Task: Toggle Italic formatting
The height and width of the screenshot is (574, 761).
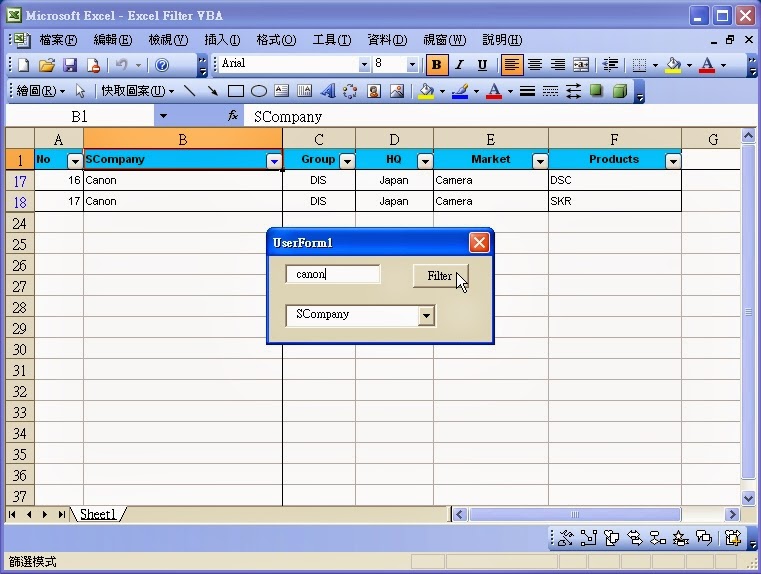Action: pyautogui.click(x=459, y=65)
